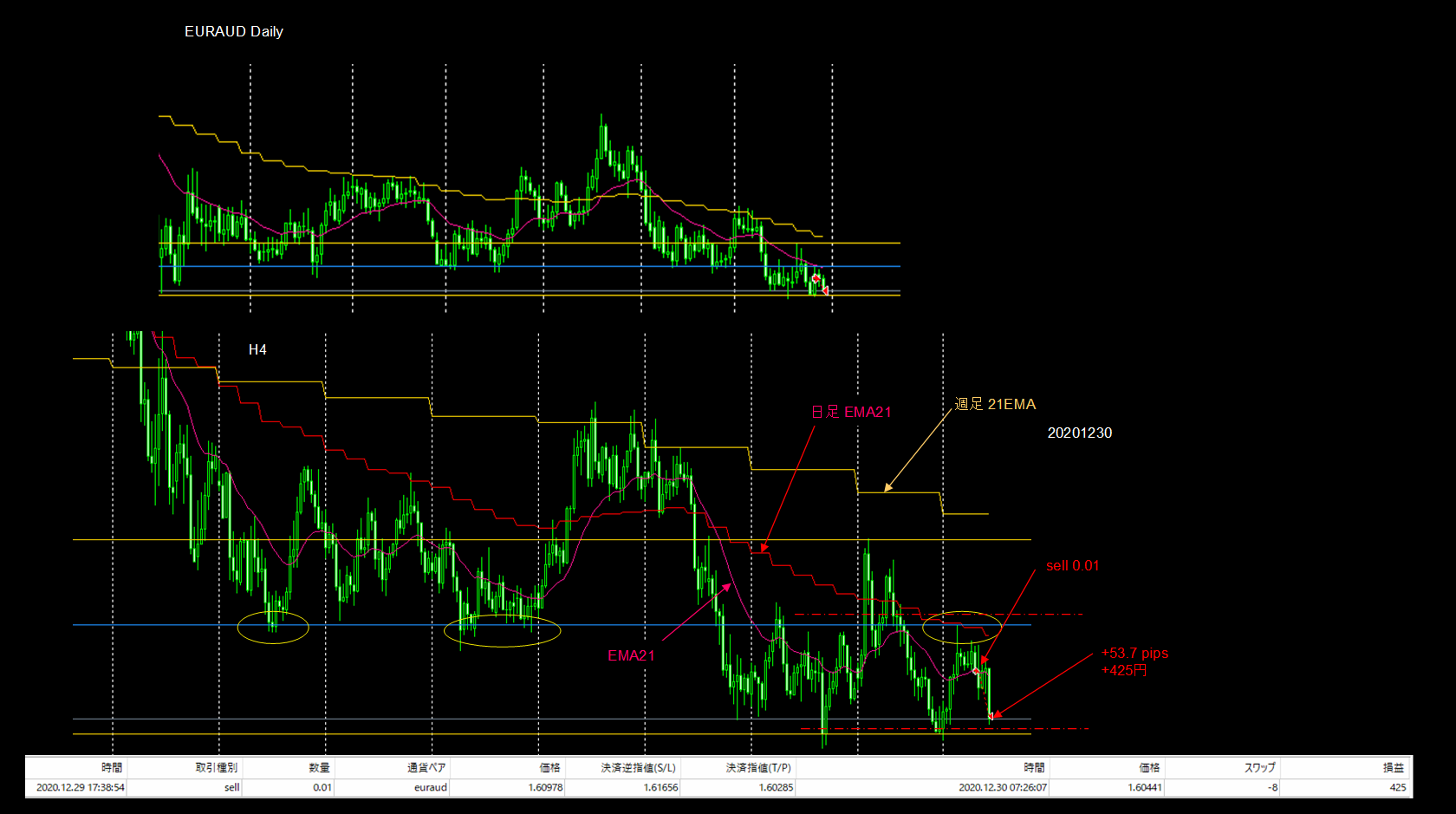Click the red arrow tip from 日足 EMA21
The width and height of the screenshot is (1456, 814).
point(763,550)
